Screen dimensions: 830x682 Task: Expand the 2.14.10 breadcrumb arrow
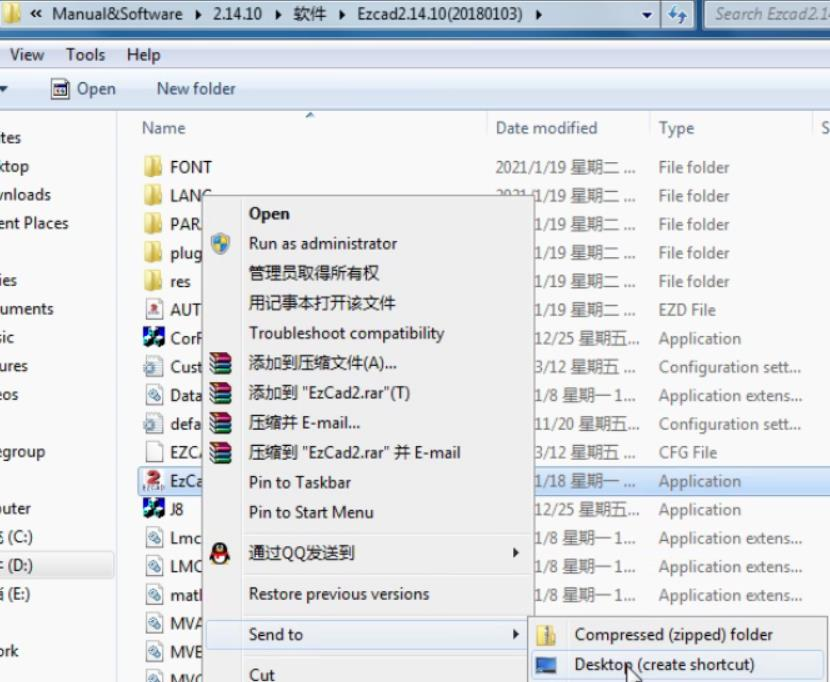pos(278,14)
